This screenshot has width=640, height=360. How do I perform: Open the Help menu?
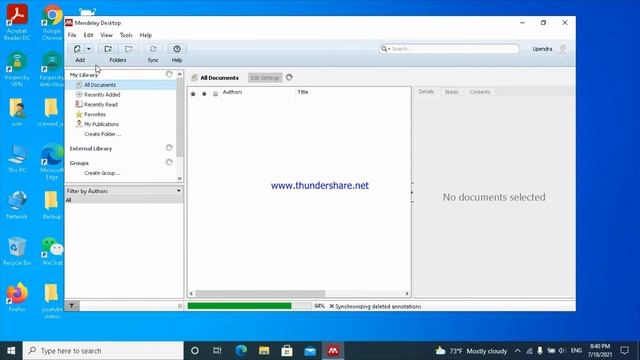pyautogui.click(x=145, y=35)
